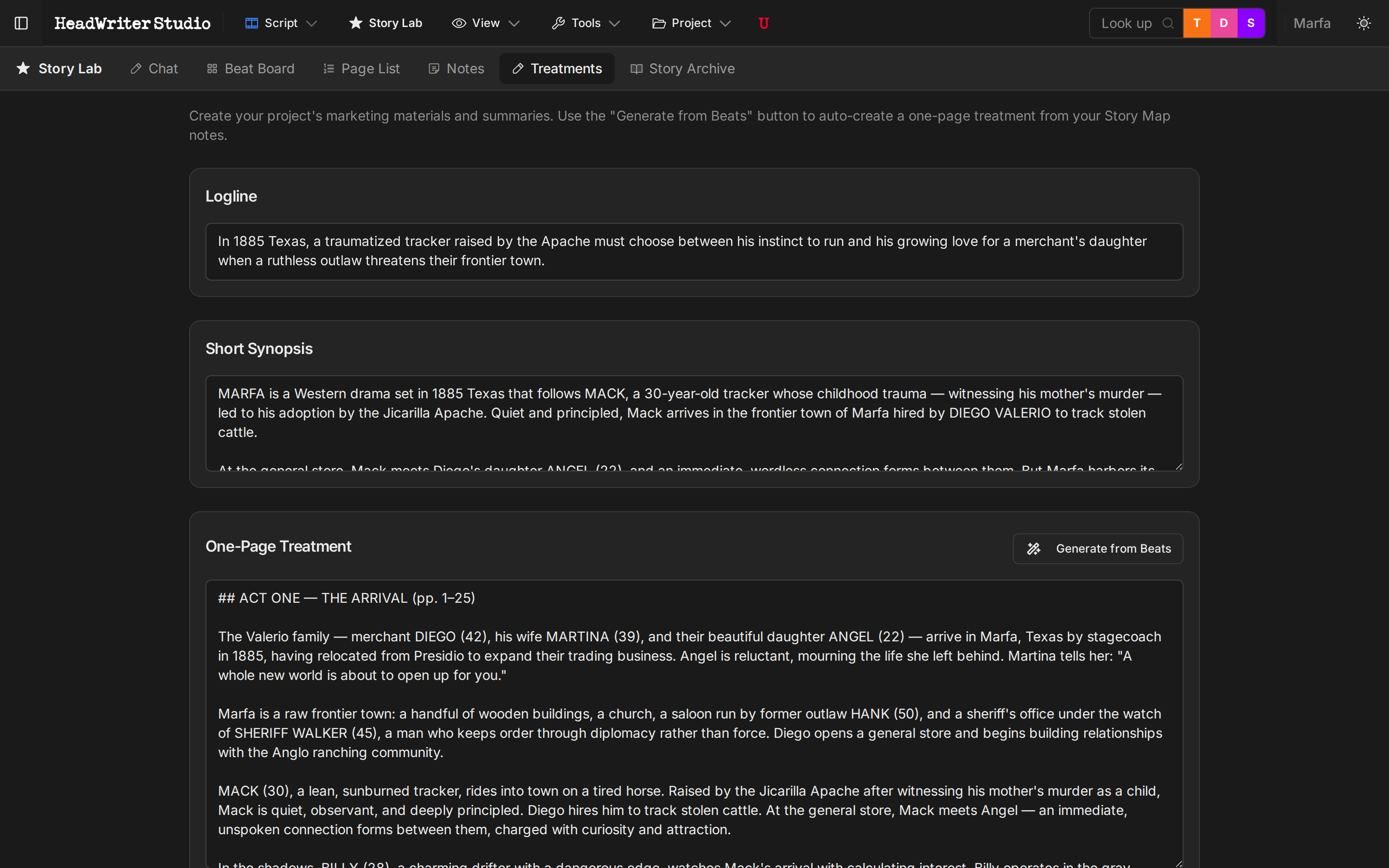
Task: Click the Story Archive book icon
Action: 636,68
